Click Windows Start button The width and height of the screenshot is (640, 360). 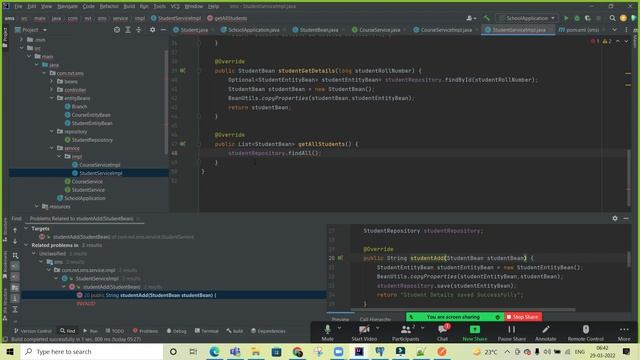click(10, 351)
